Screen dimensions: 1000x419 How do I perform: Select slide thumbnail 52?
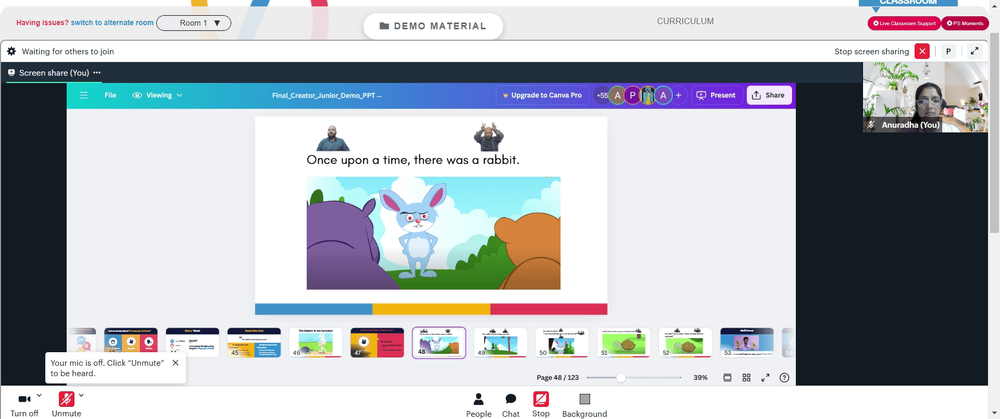[x=686, y=342]
